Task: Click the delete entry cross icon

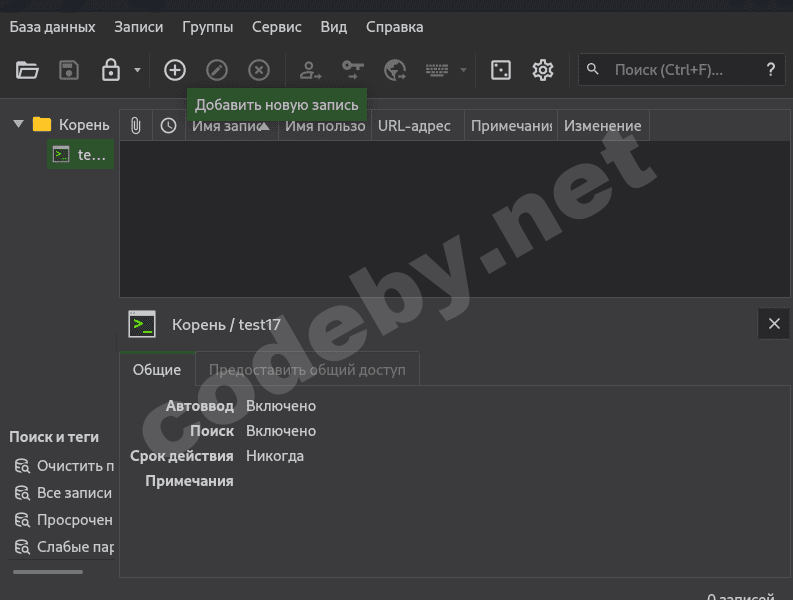Action: coord(258,70)
